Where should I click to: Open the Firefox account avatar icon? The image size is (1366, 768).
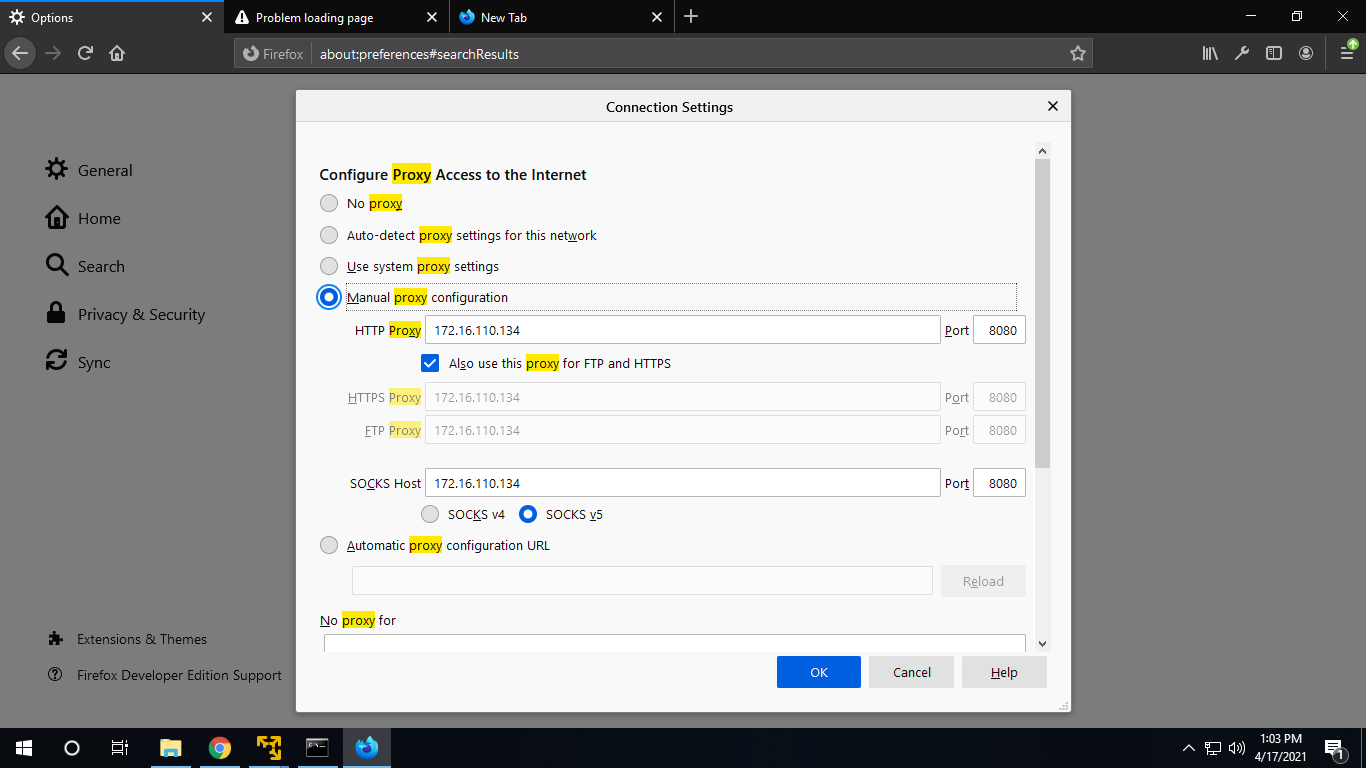(x=1306, y=54)
